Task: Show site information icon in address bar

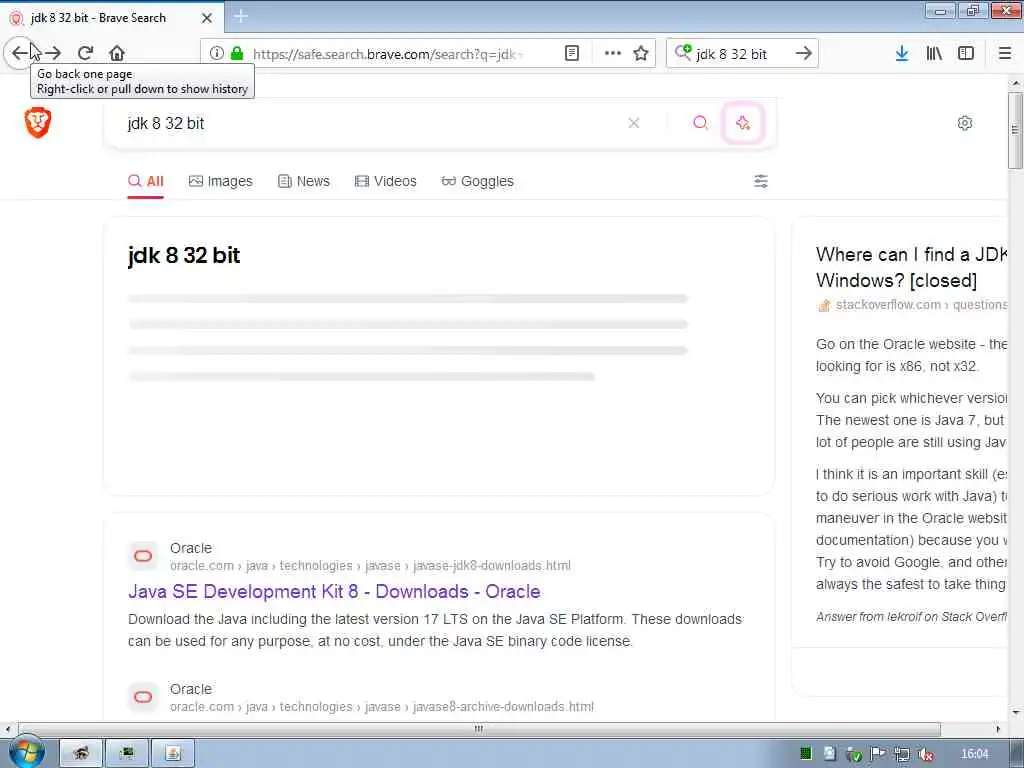Action: [x=217, y=53]
